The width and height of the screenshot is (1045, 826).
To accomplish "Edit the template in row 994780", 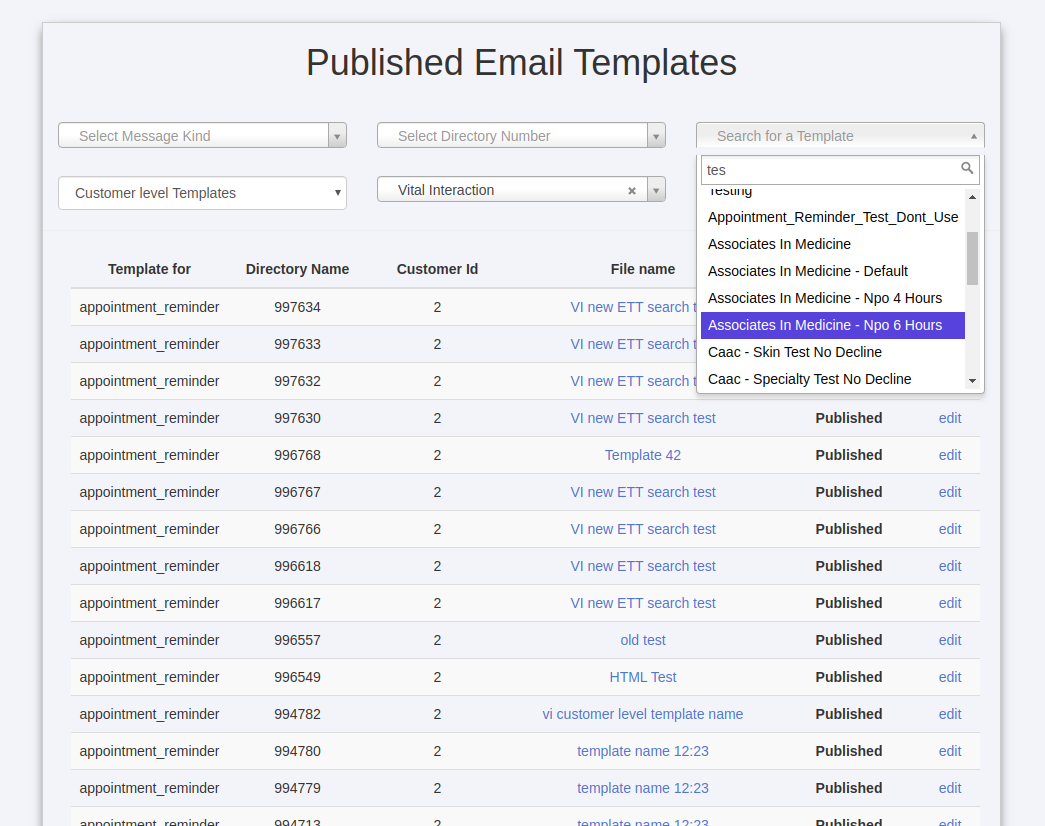I will click(950, 751).
